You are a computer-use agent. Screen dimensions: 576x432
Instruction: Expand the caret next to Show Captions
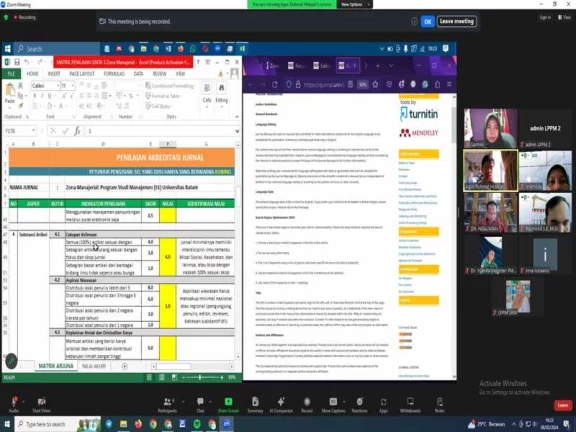[344, 401]
